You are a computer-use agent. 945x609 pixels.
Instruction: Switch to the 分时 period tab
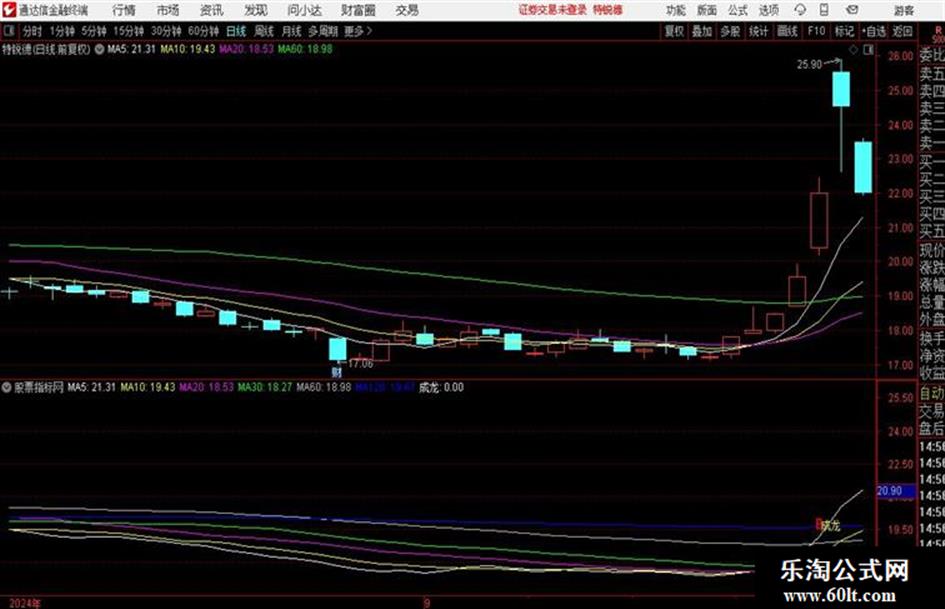[33, 31]
